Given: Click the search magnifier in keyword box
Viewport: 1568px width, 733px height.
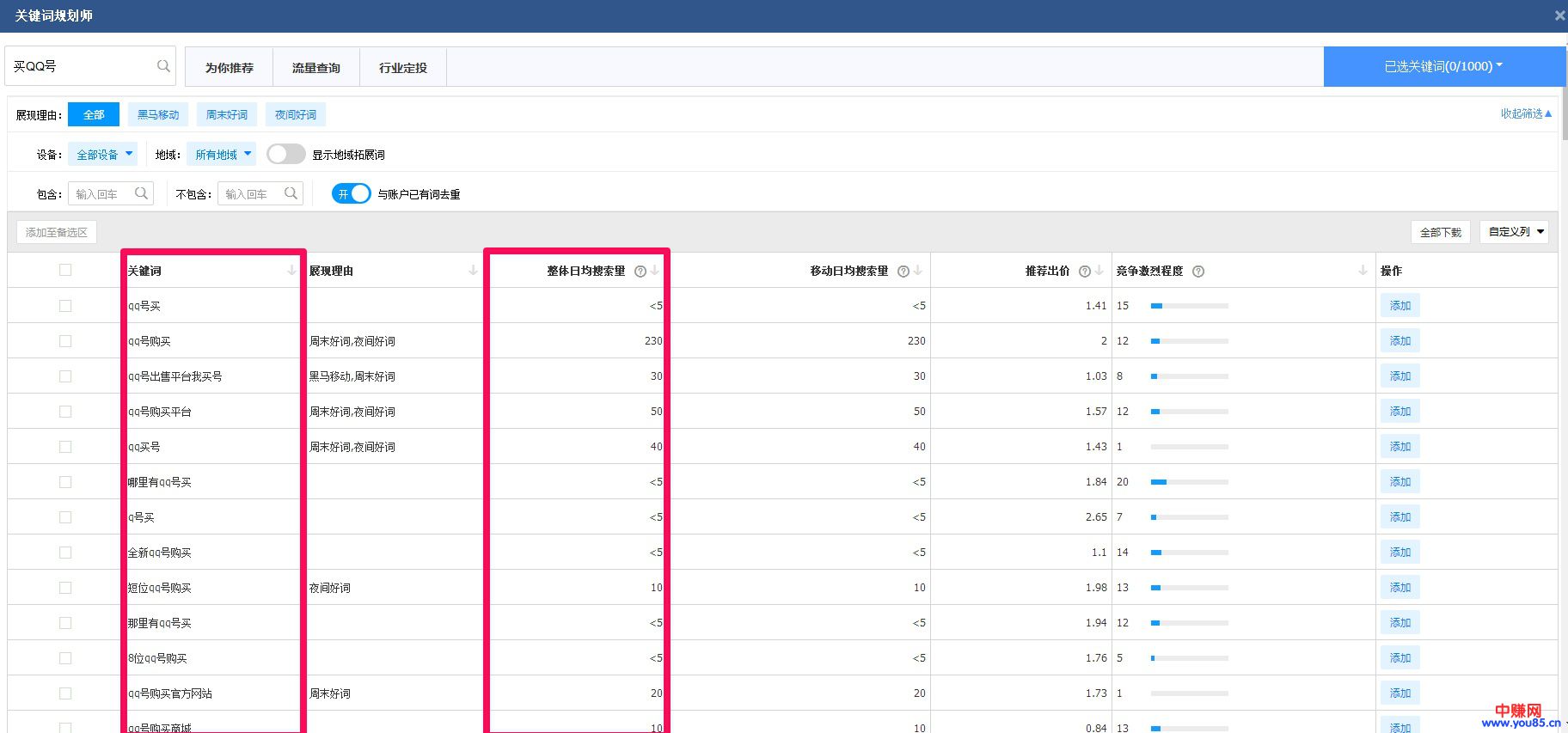Looking at the screenshot, I should click(163, 66).
